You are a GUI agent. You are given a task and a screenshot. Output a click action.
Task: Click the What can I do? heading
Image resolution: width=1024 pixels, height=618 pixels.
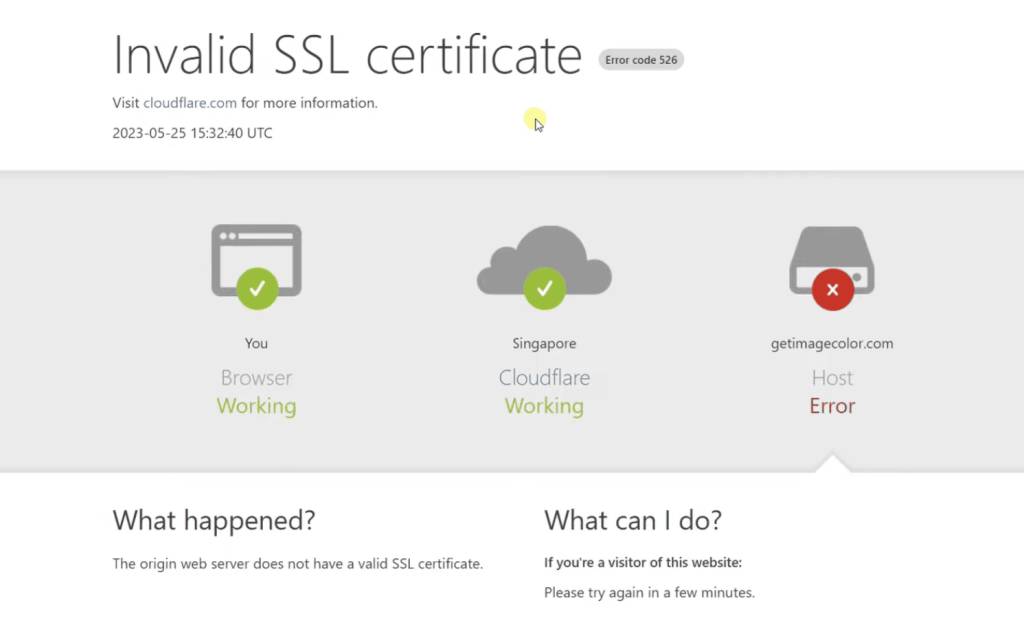tap(633, 520)
